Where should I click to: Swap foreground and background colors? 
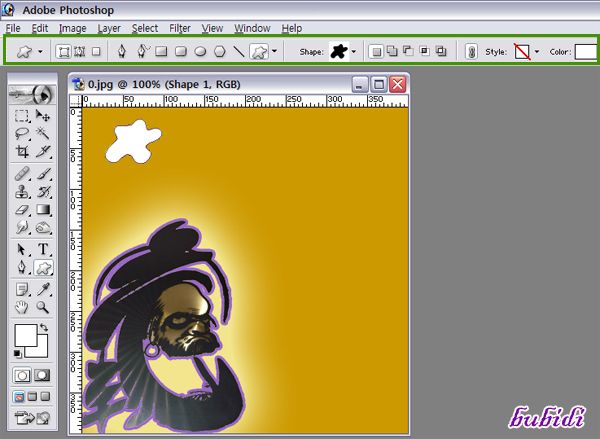coord(44,328)
